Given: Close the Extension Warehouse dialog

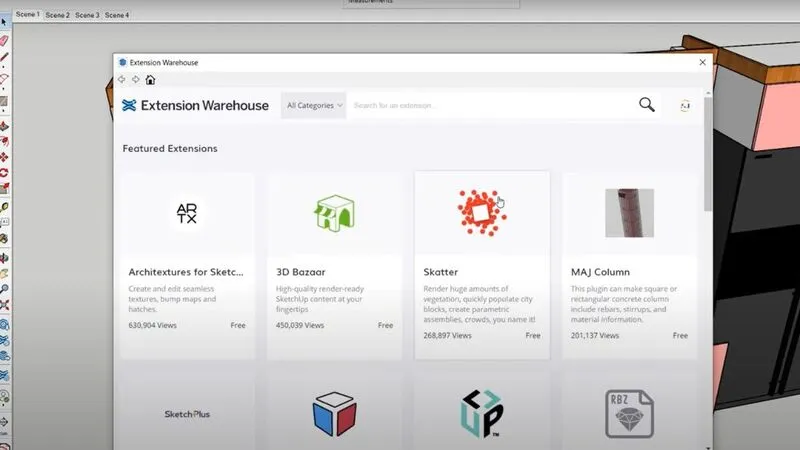Looking at the screenshot, I should 703,62.
